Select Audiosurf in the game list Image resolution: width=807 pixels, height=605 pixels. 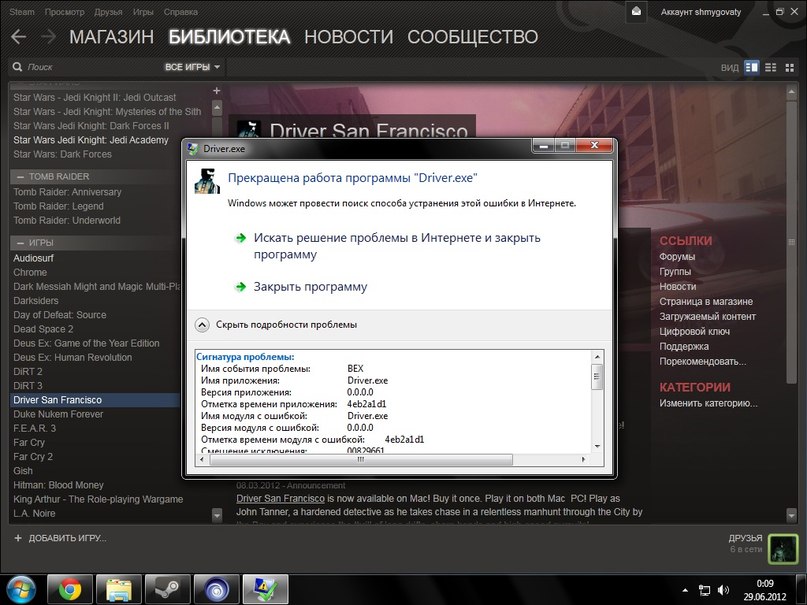click(33, 258)
